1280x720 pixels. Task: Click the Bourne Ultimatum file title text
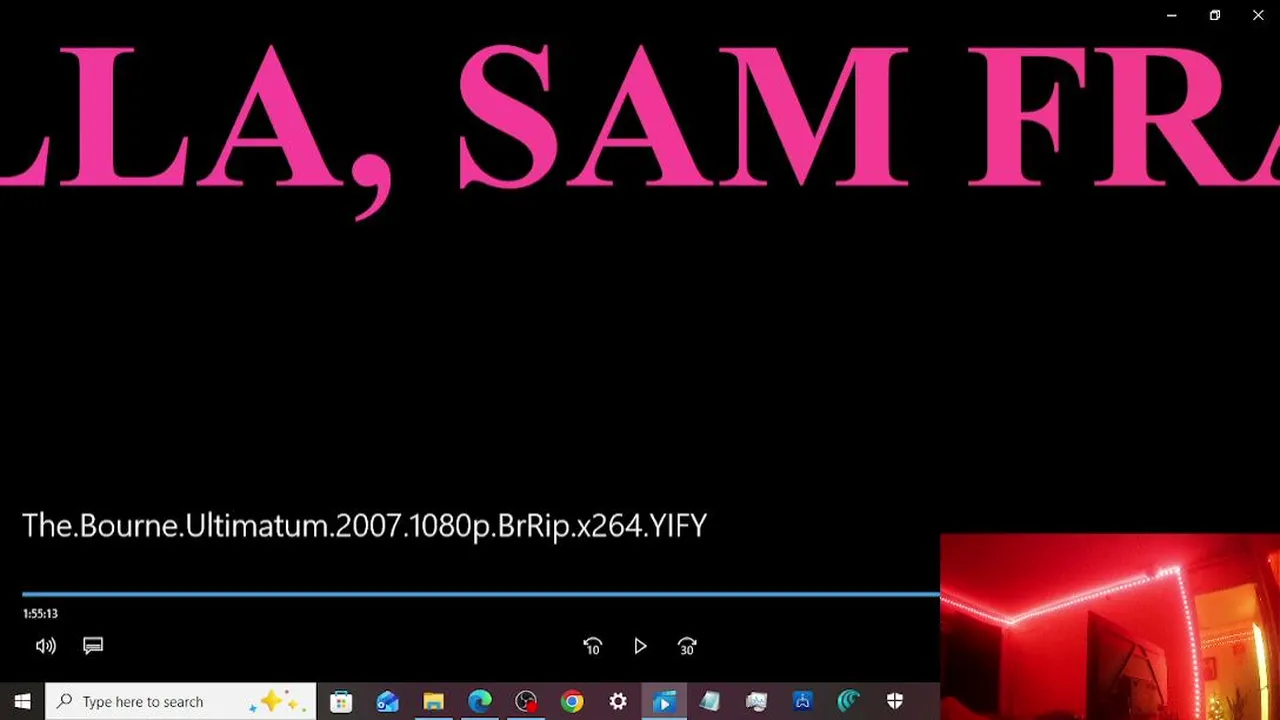[364, 526]
